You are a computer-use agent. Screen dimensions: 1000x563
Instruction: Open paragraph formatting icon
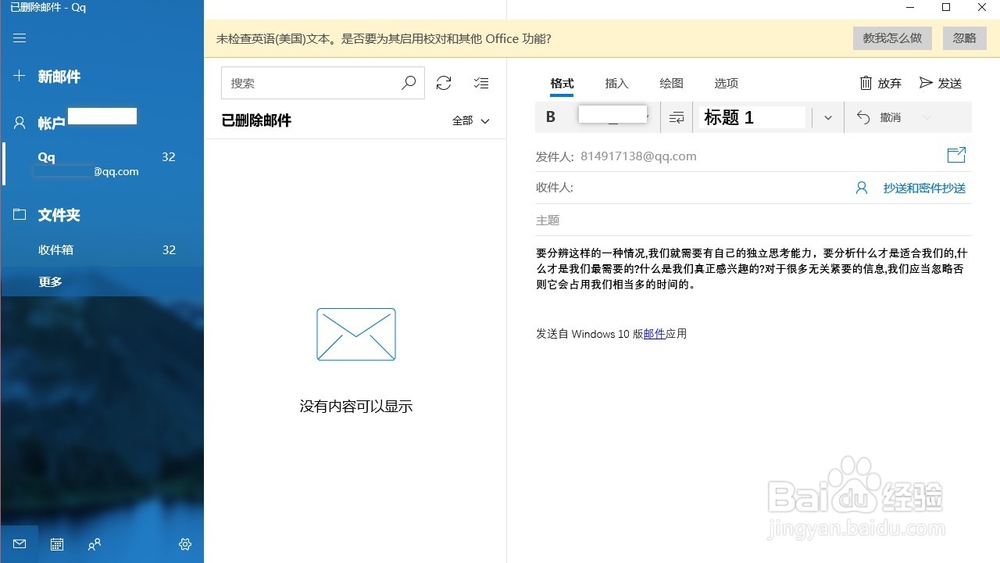click(x=677, y=117)
